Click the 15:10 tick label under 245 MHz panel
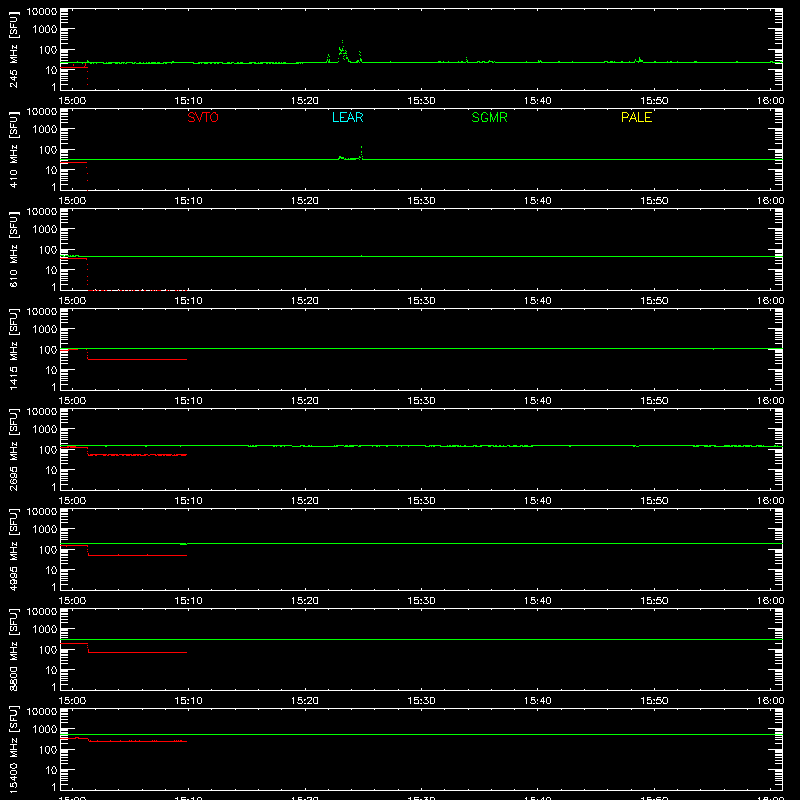 click(x=188, y=101)
